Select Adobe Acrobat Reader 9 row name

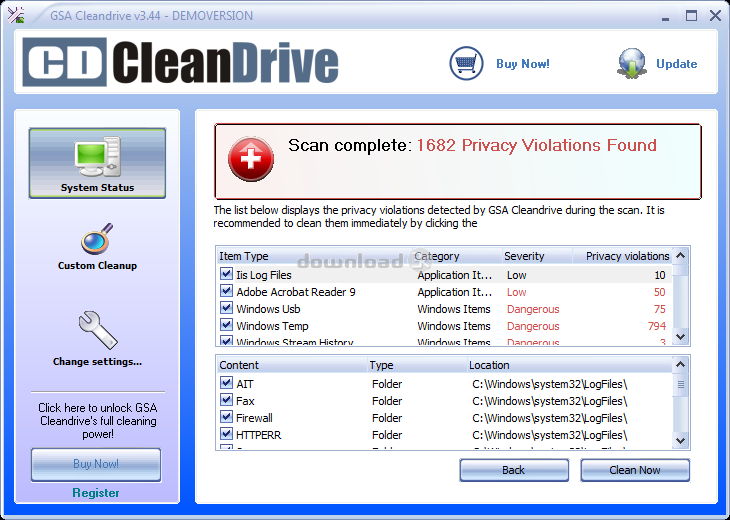point(296,292)
